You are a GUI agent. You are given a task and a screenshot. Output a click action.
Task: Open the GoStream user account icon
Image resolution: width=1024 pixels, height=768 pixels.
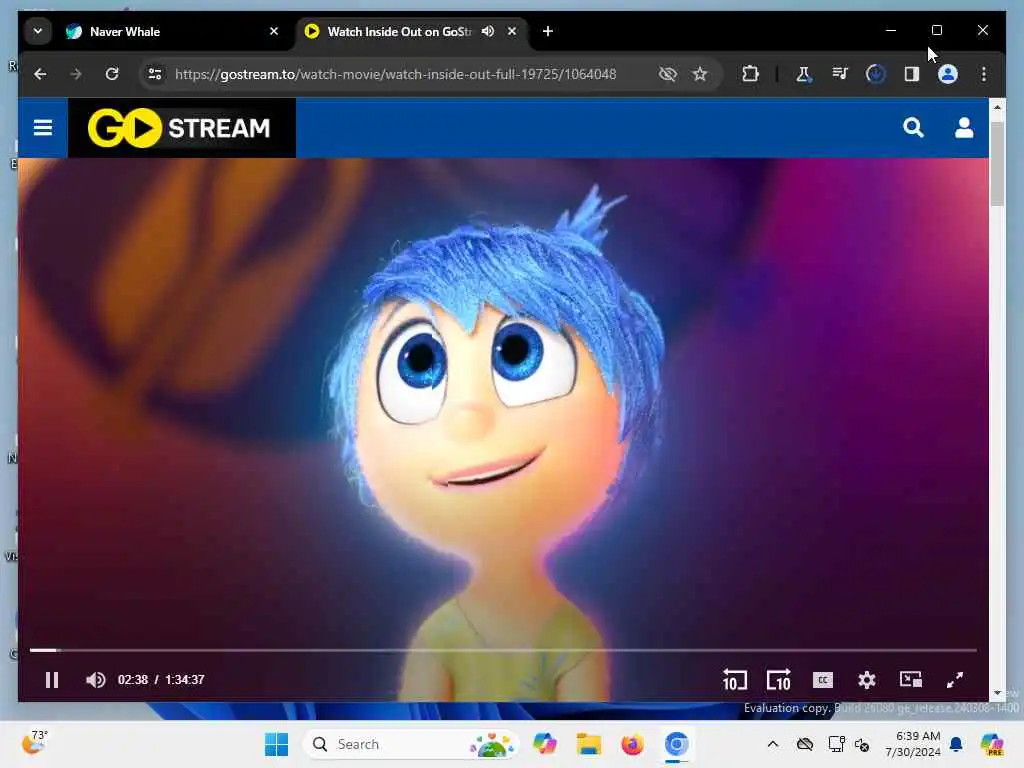(964, 127)
